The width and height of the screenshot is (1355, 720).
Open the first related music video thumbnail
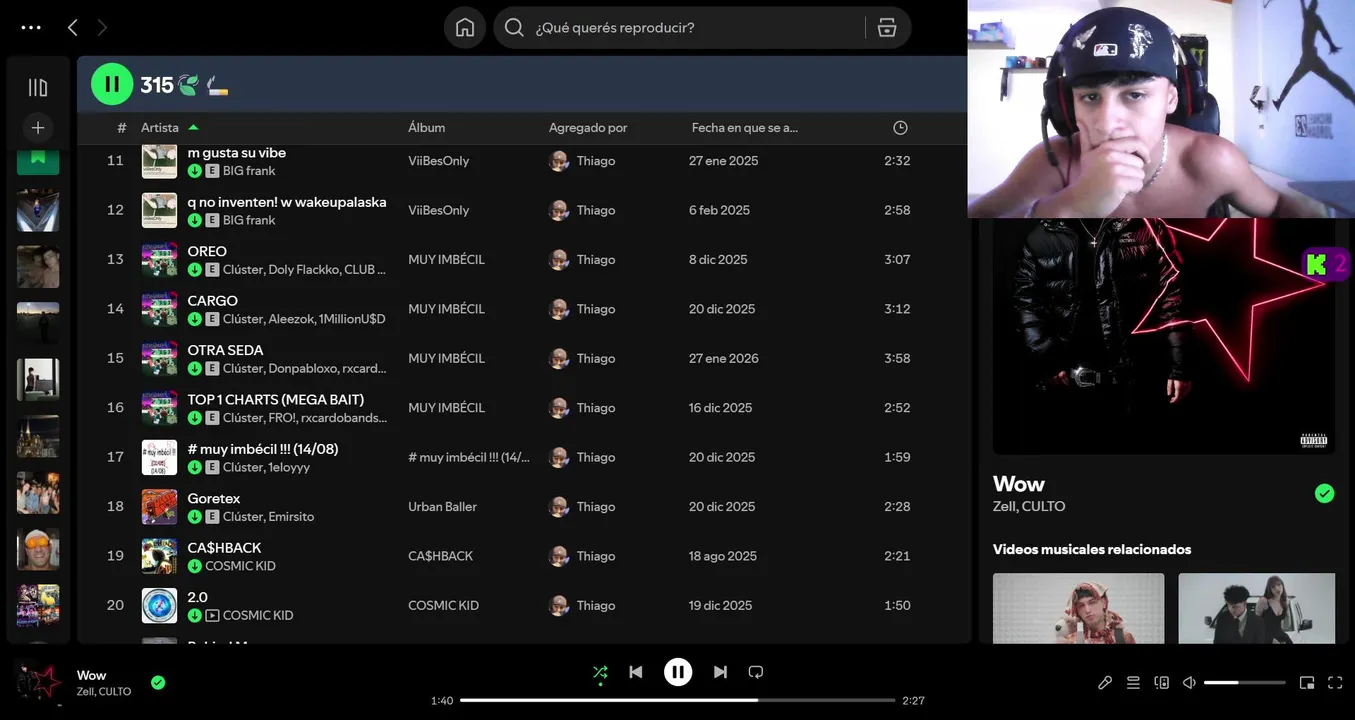coord(1078,608)
